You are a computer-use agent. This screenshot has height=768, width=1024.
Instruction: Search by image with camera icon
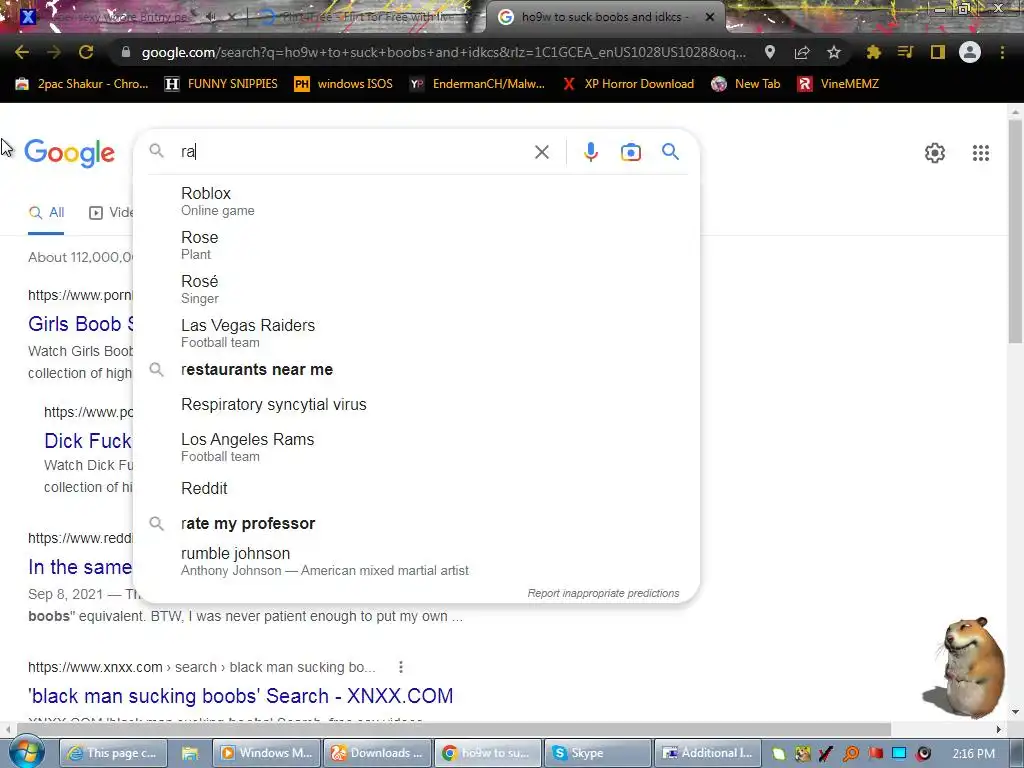[630, 152]
